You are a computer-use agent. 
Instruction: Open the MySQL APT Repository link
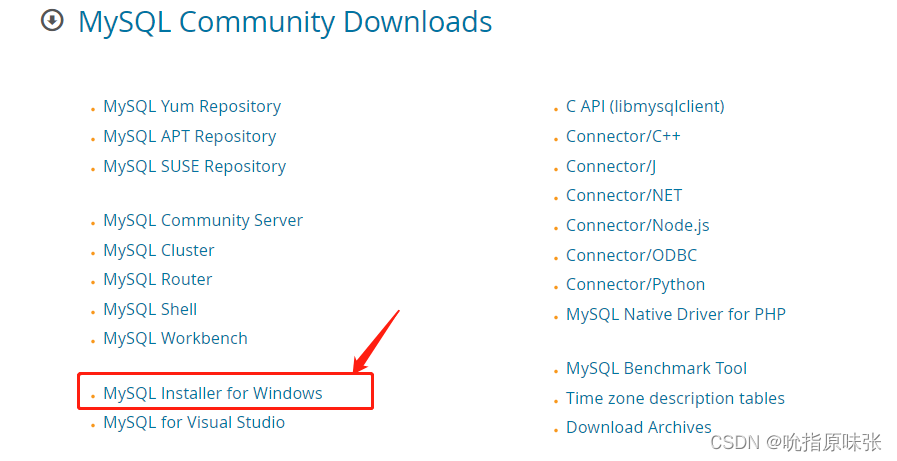point(189,137)
